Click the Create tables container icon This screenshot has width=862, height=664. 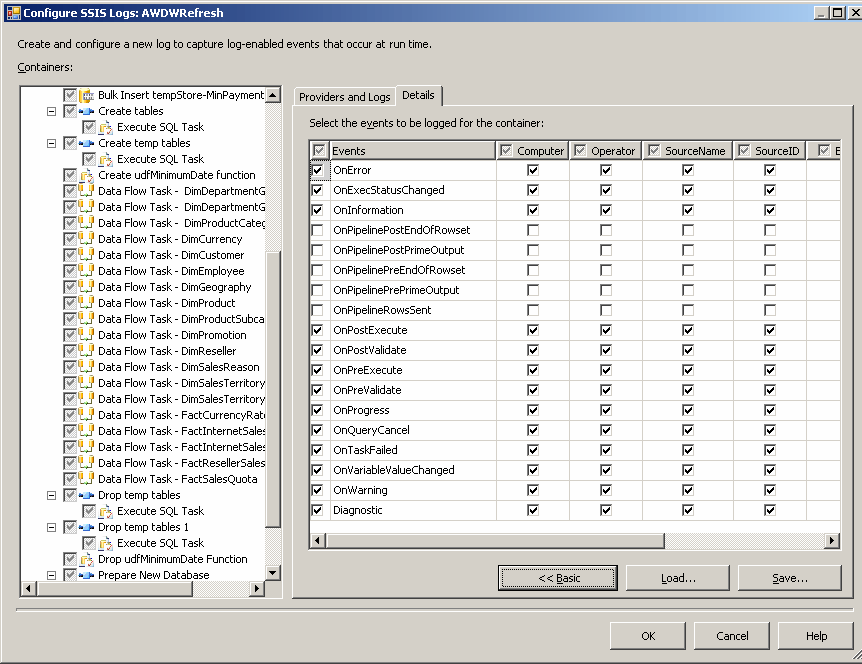click(86, 111)
